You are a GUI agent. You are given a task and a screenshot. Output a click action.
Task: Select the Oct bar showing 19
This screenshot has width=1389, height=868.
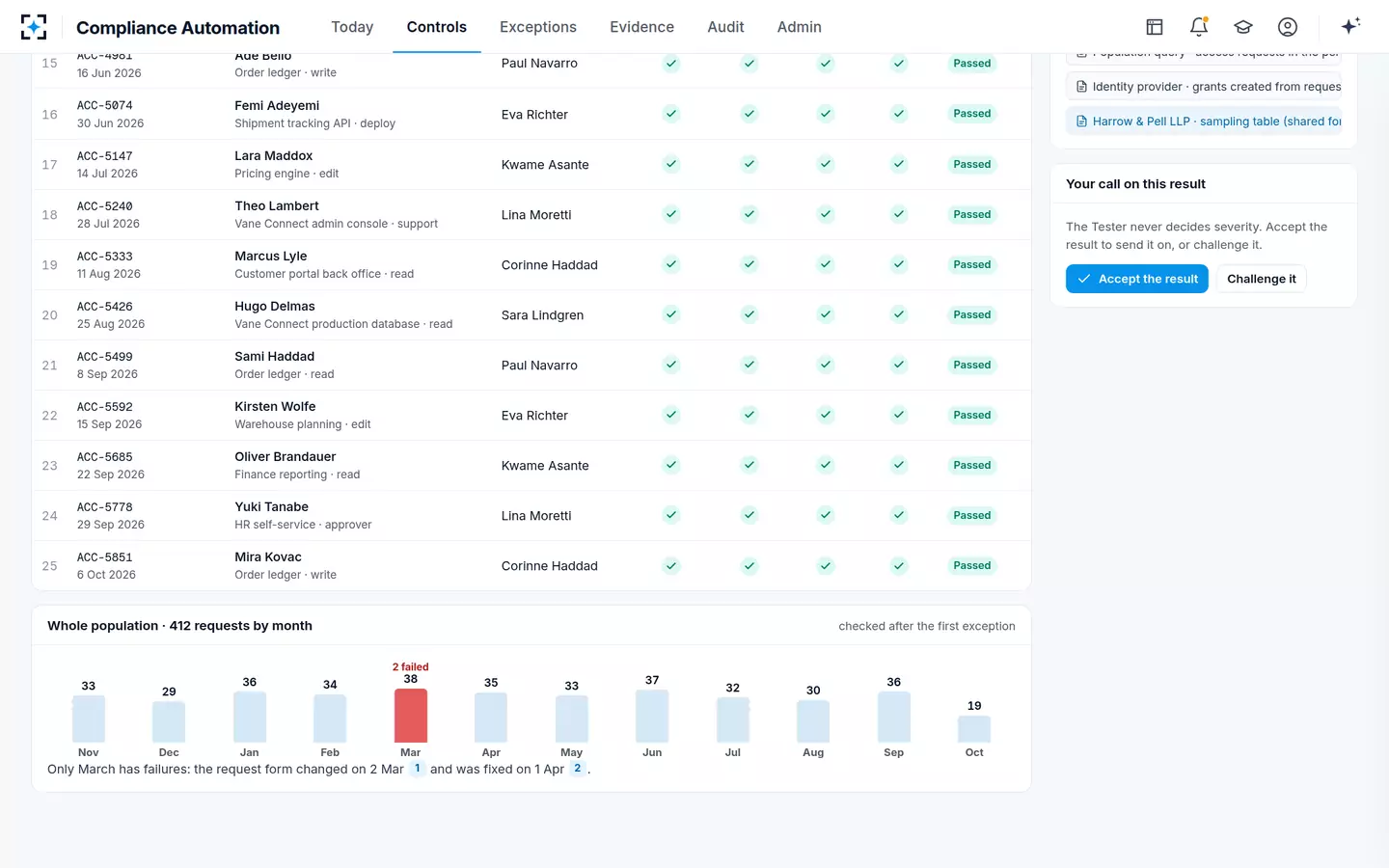pyautogui.click(x=974, y=729)
